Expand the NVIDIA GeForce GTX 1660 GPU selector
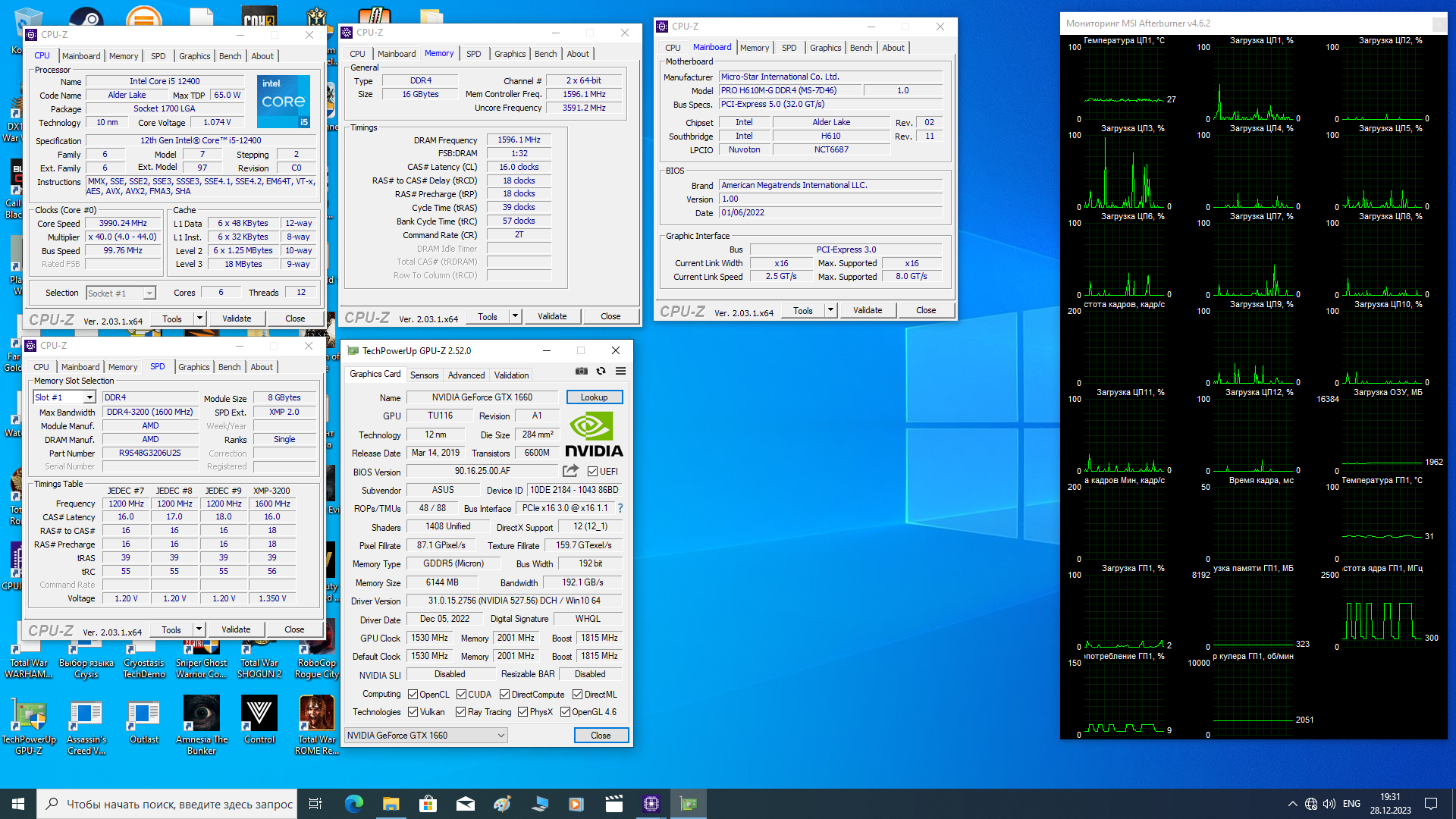Image resolution: width=1456 pixels, height=819 pixels. pyautogui.click(x=500, y=736)
